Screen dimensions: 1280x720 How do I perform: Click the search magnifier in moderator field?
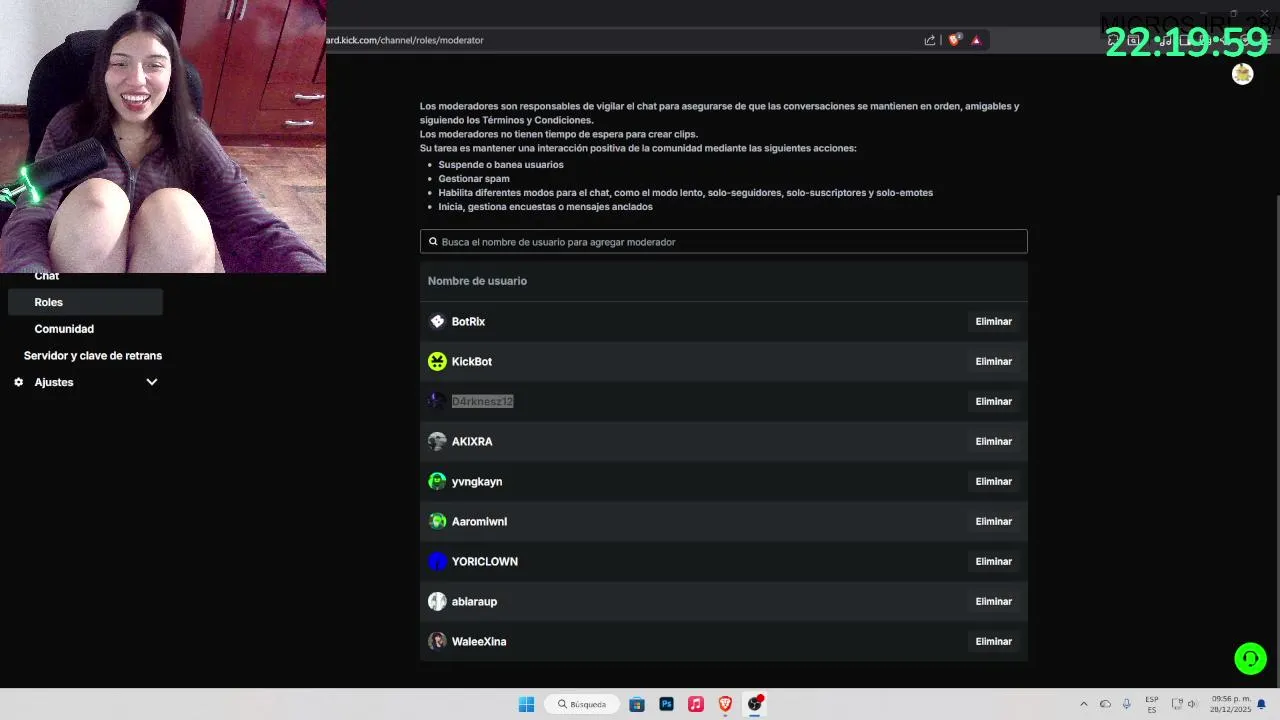[x=433, y=242]
